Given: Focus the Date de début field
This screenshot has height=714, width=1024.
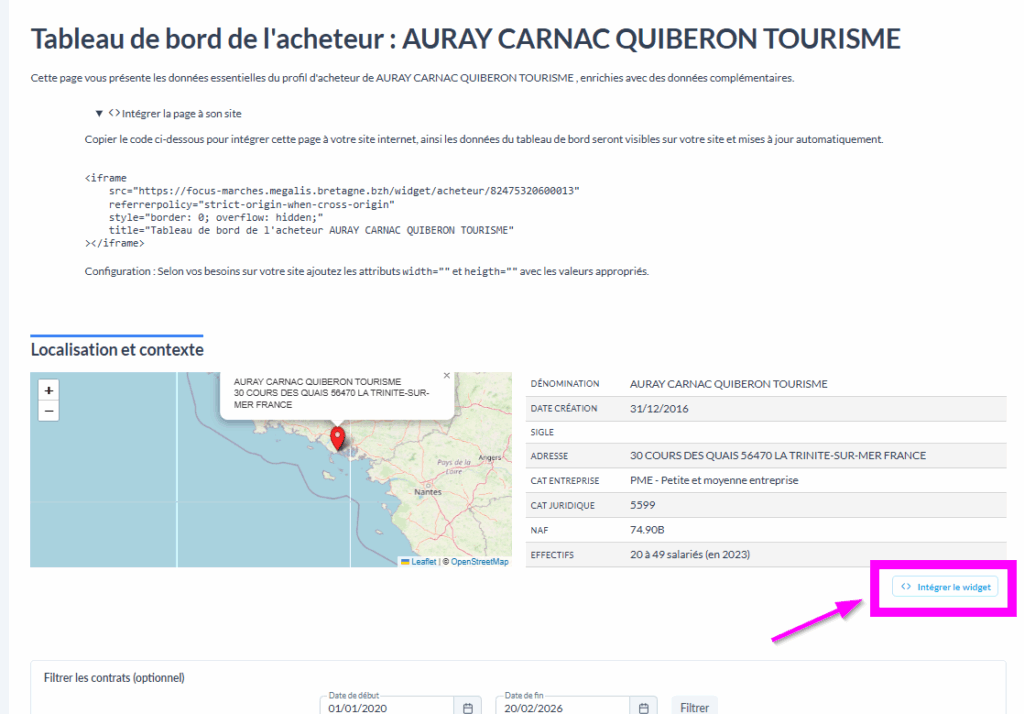Looking at the screenshot, I should coord(385,707).
